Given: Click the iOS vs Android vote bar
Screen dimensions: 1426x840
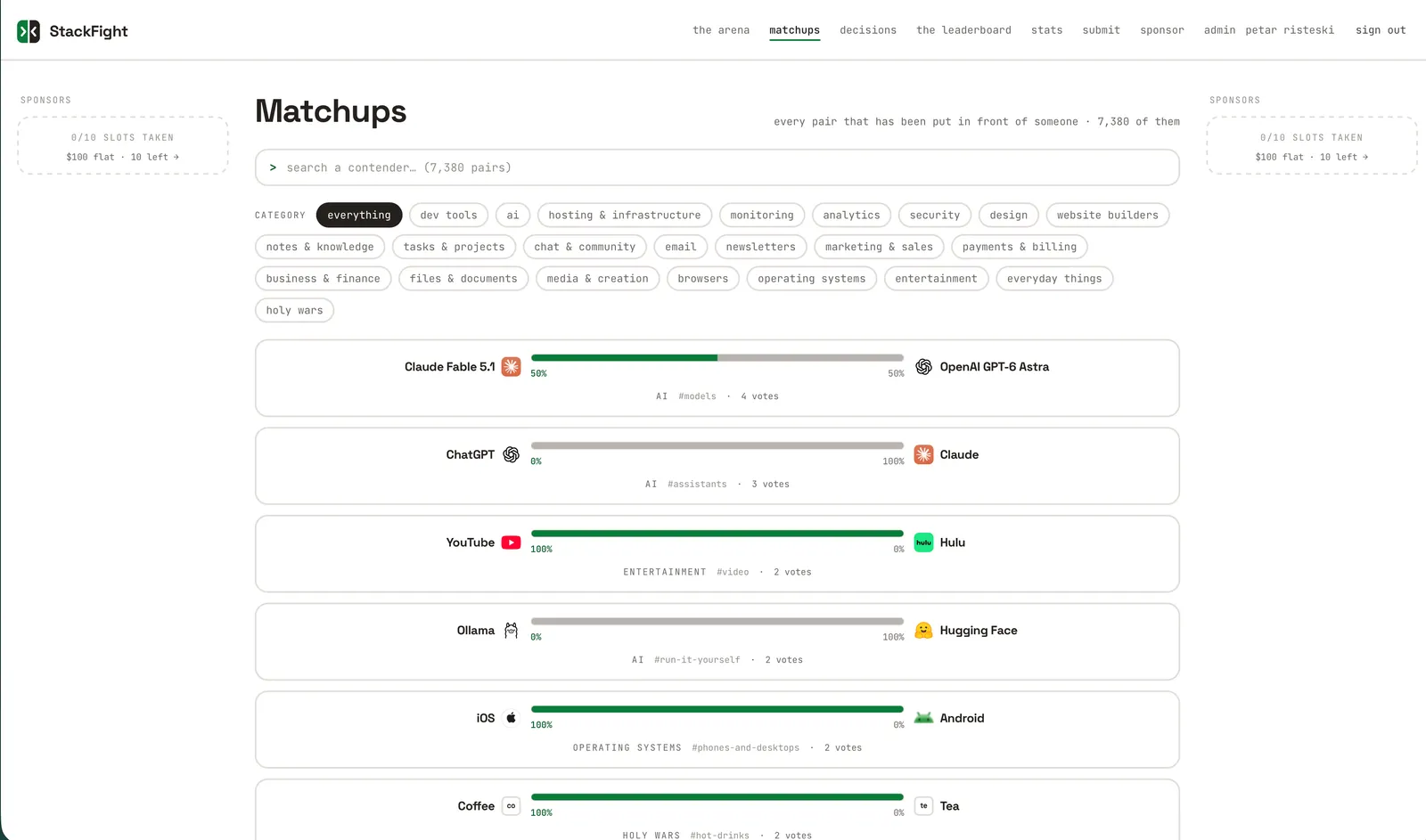Looking at the screenshot, I should click(717, 709).
